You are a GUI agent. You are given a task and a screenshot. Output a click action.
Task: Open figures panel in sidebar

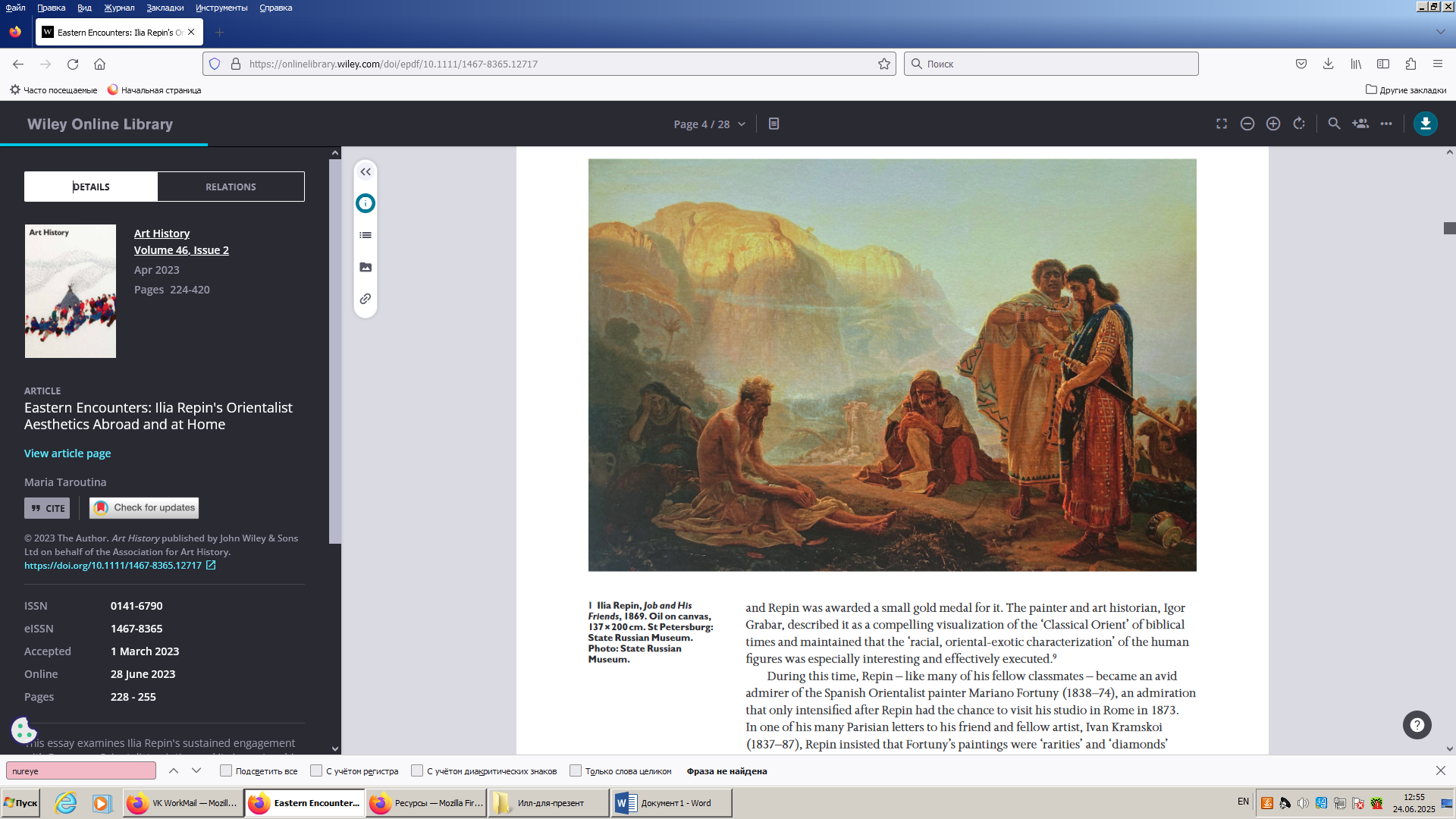366,267
